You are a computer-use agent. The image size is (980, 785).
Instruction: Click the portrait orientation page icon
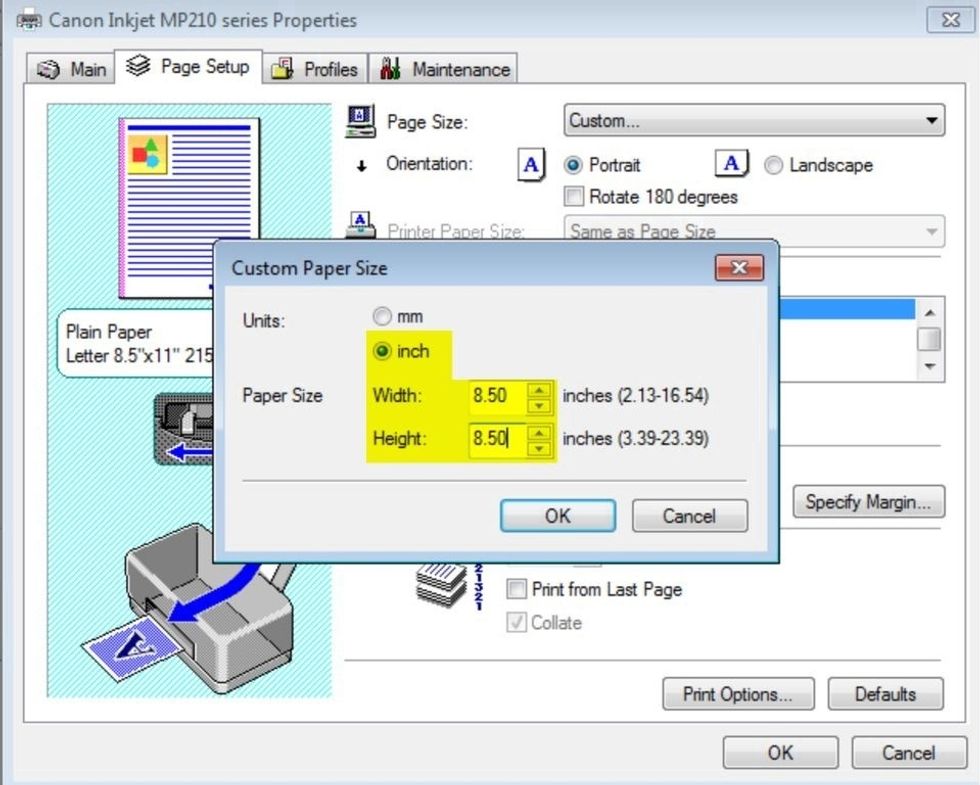[532, 165]
